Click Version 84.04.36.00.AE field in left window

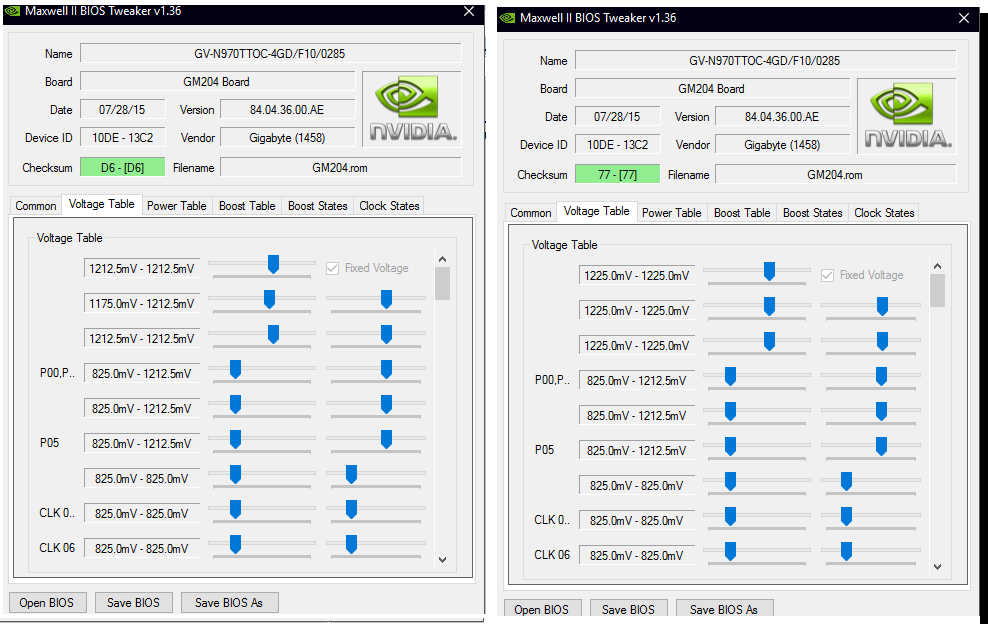click(x=287, y=110)
